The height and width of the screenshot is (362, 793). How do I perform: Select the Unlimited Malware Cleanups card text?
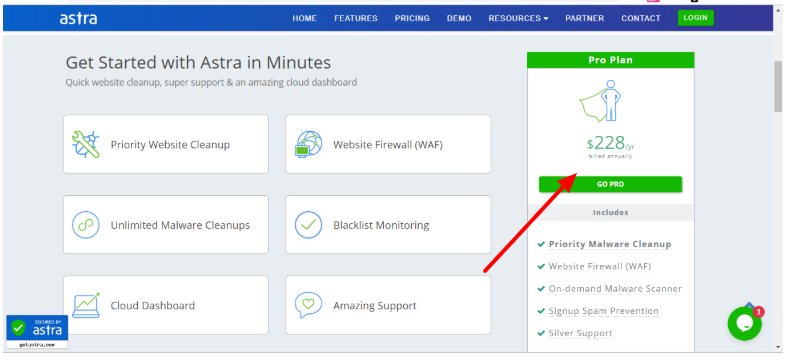[180, 225]
